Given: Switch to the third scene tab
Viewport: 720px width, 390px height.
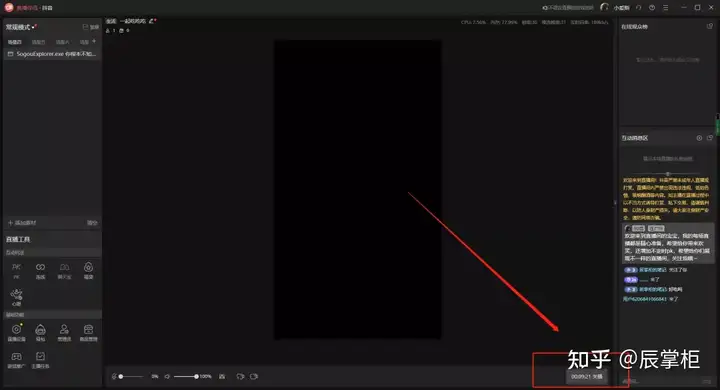Looking at the screenshot, I should [62, 42].
